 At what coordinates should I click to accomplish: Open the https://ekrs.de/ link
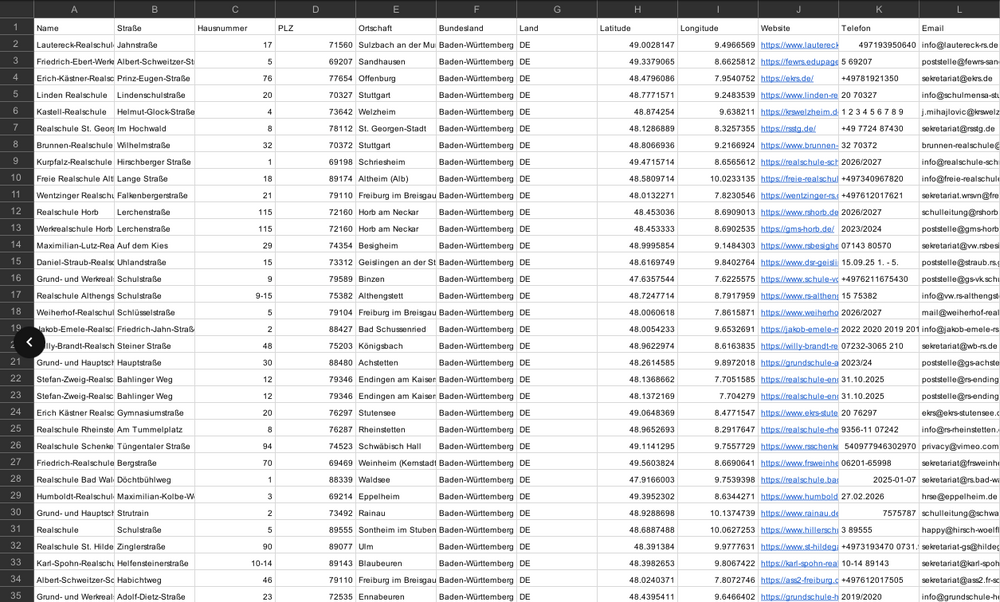pyautogui.click(x=787, y=78)
